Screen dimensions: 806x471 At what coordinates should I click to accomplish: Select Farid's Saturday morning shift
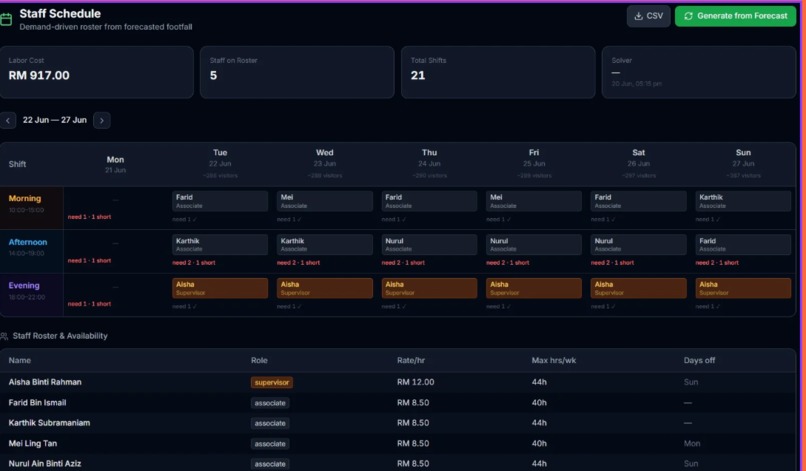tap(638, 201)
